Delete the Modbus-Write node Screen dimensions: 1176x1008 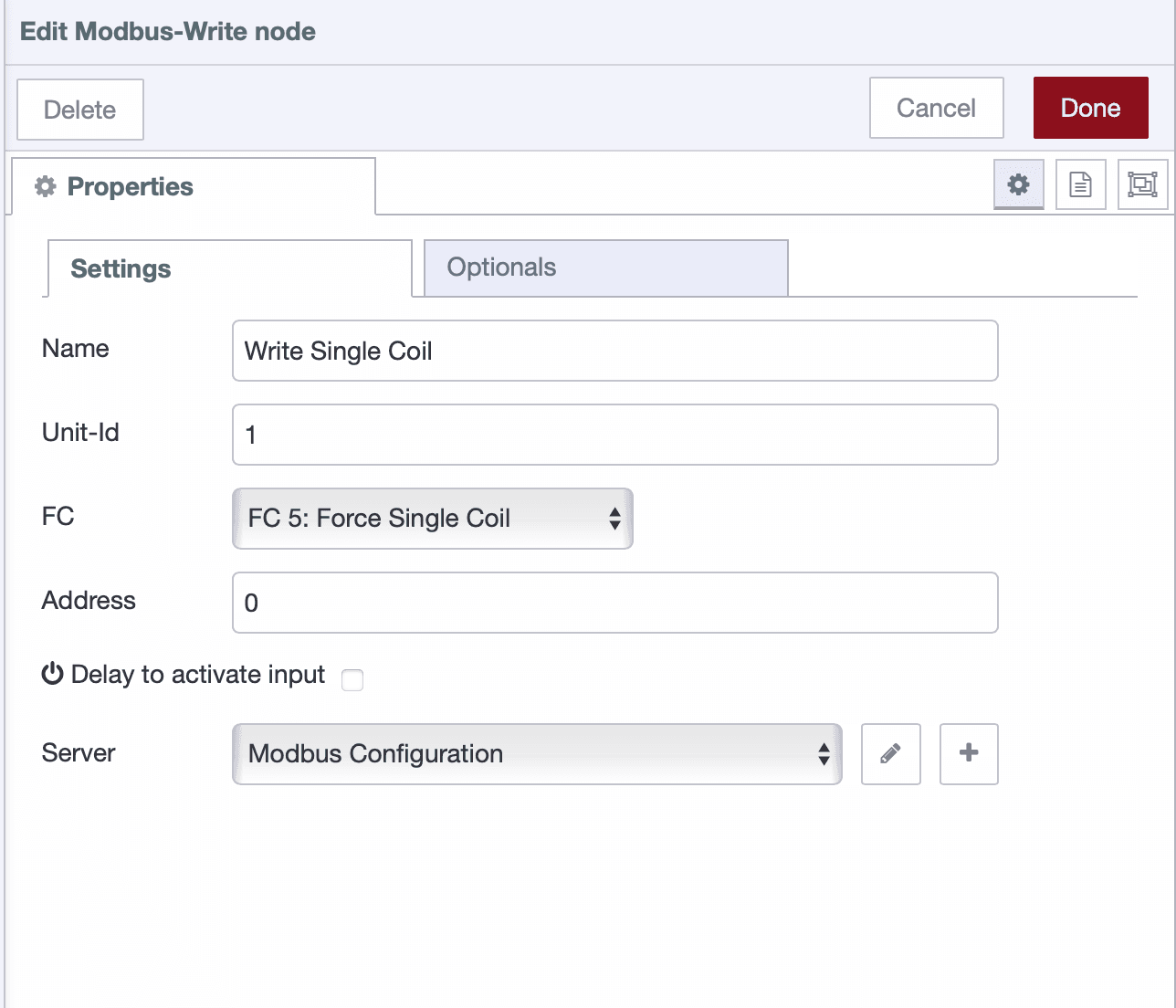79,110
